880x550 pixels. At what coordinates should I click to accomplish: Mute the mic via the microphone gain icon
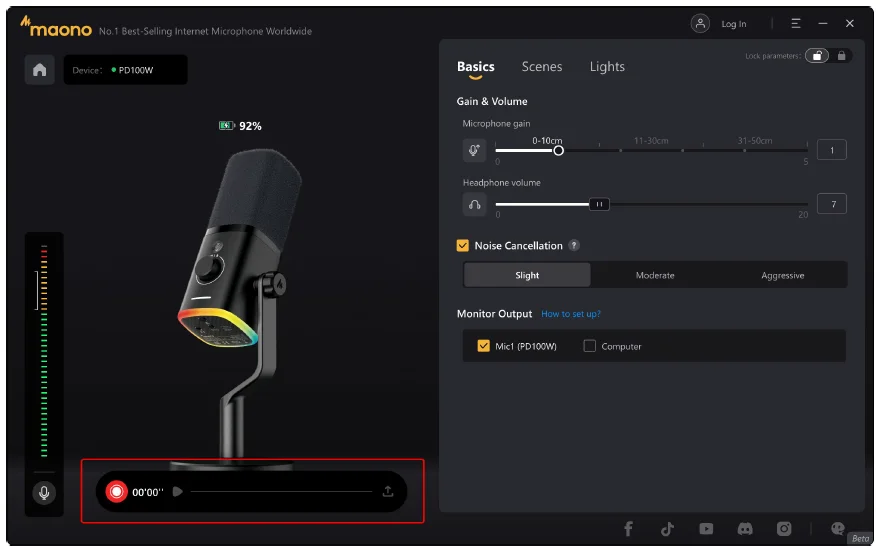tap(475, 151)
